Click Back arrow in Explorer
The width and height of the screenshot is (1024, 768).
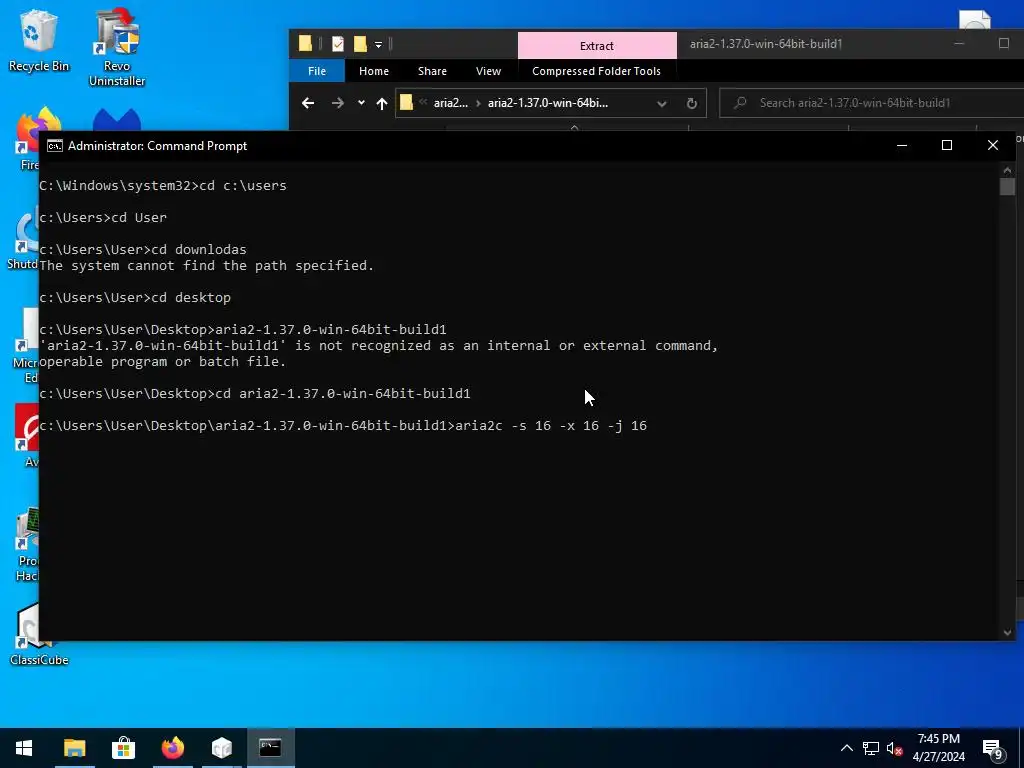click(308, 103)
